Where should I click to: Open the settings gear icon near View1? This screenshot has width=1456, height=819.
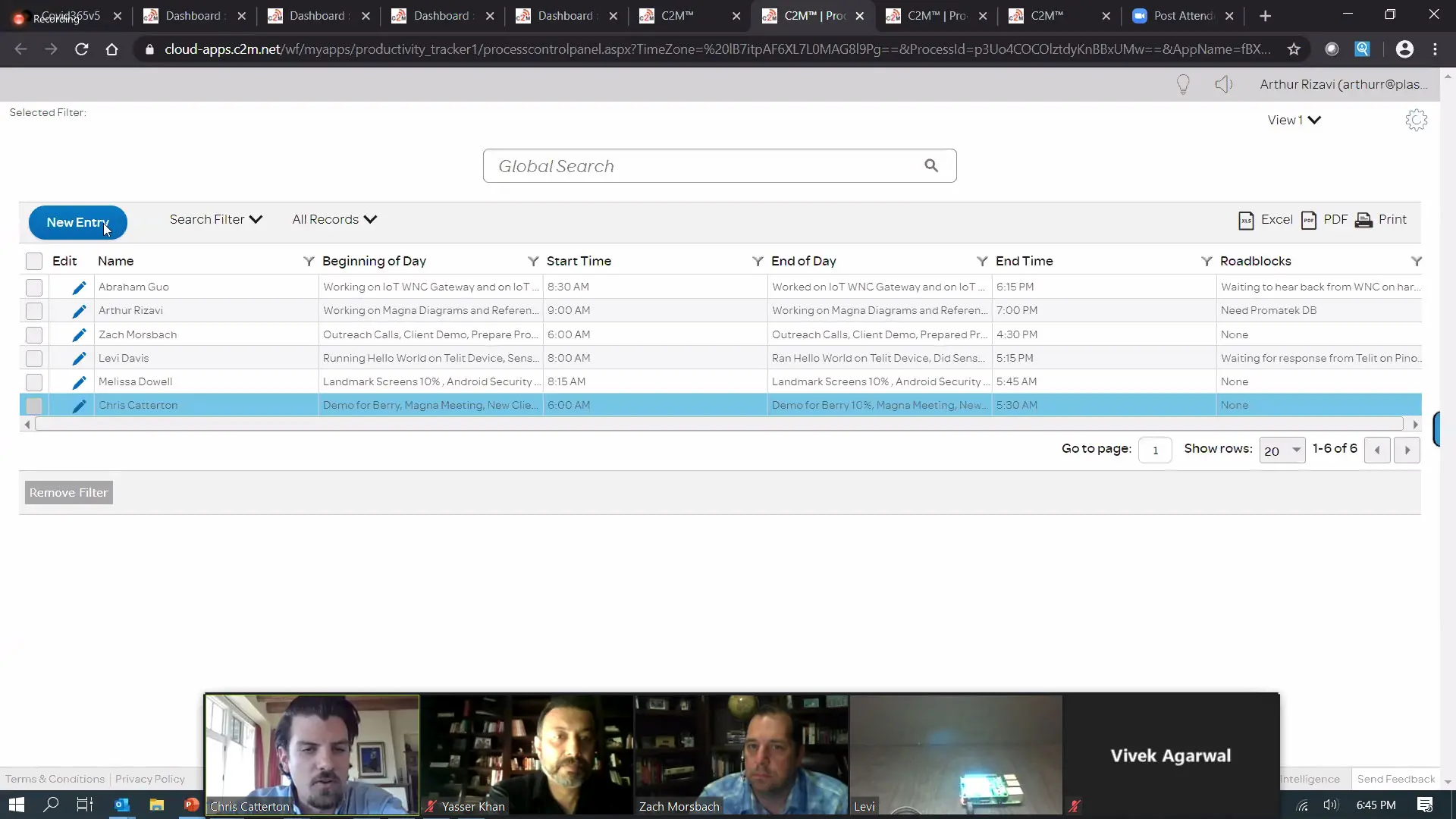tap(1416, 120)
